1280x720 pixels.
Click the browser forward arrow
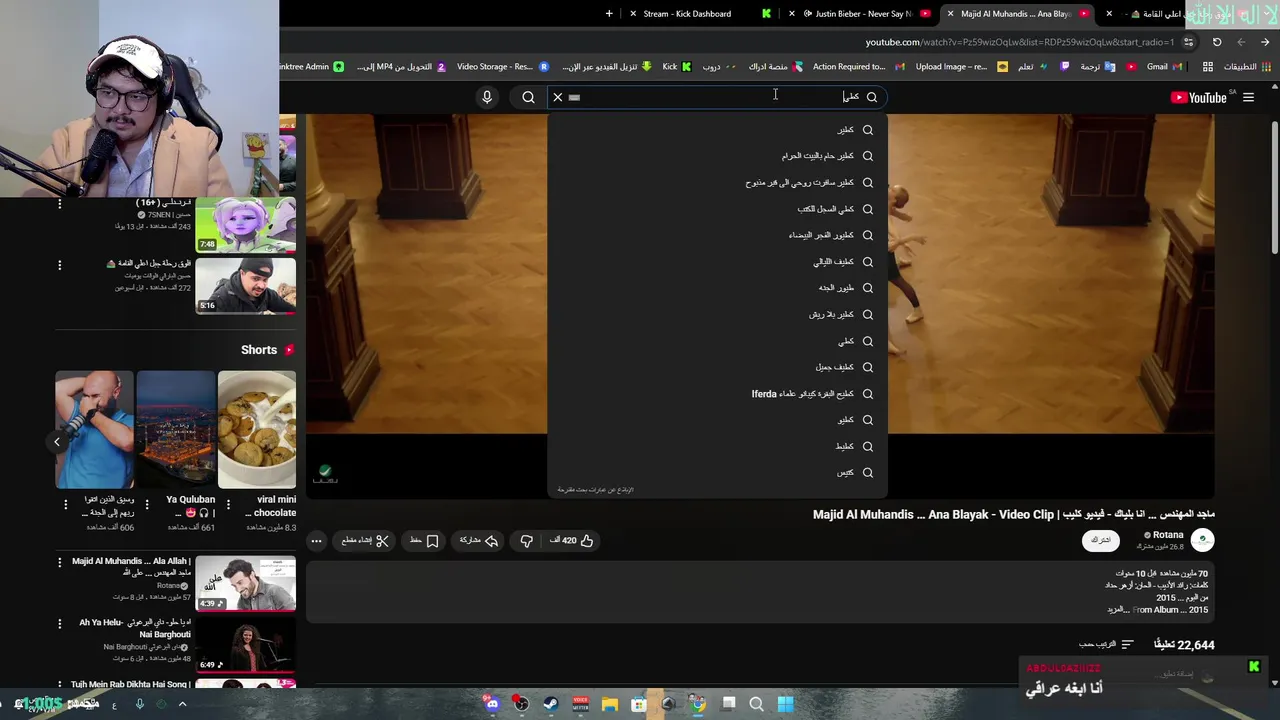coord(1241,42)
